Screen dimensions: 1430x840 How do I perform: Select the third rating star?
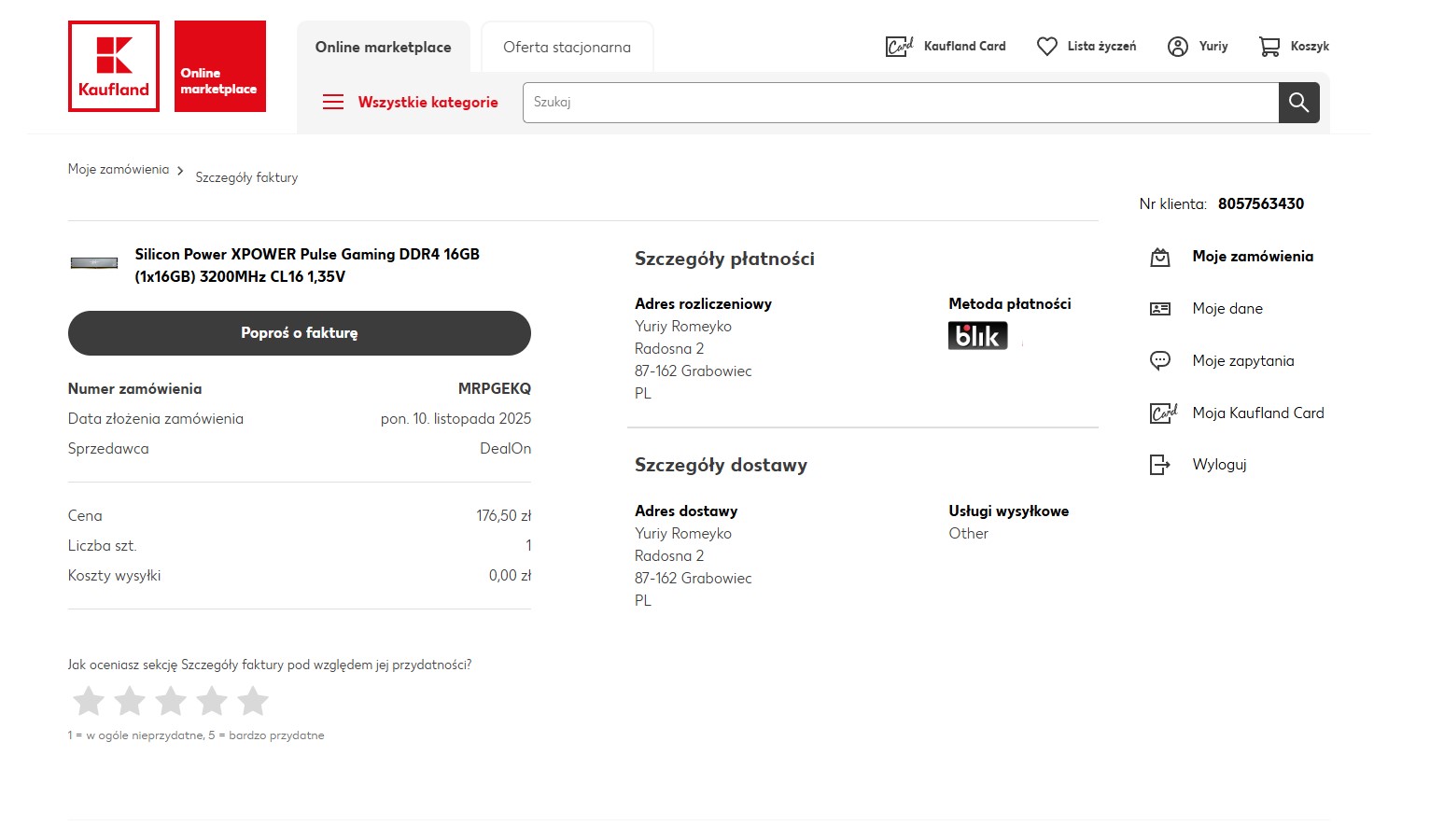(x=171, y=701)
